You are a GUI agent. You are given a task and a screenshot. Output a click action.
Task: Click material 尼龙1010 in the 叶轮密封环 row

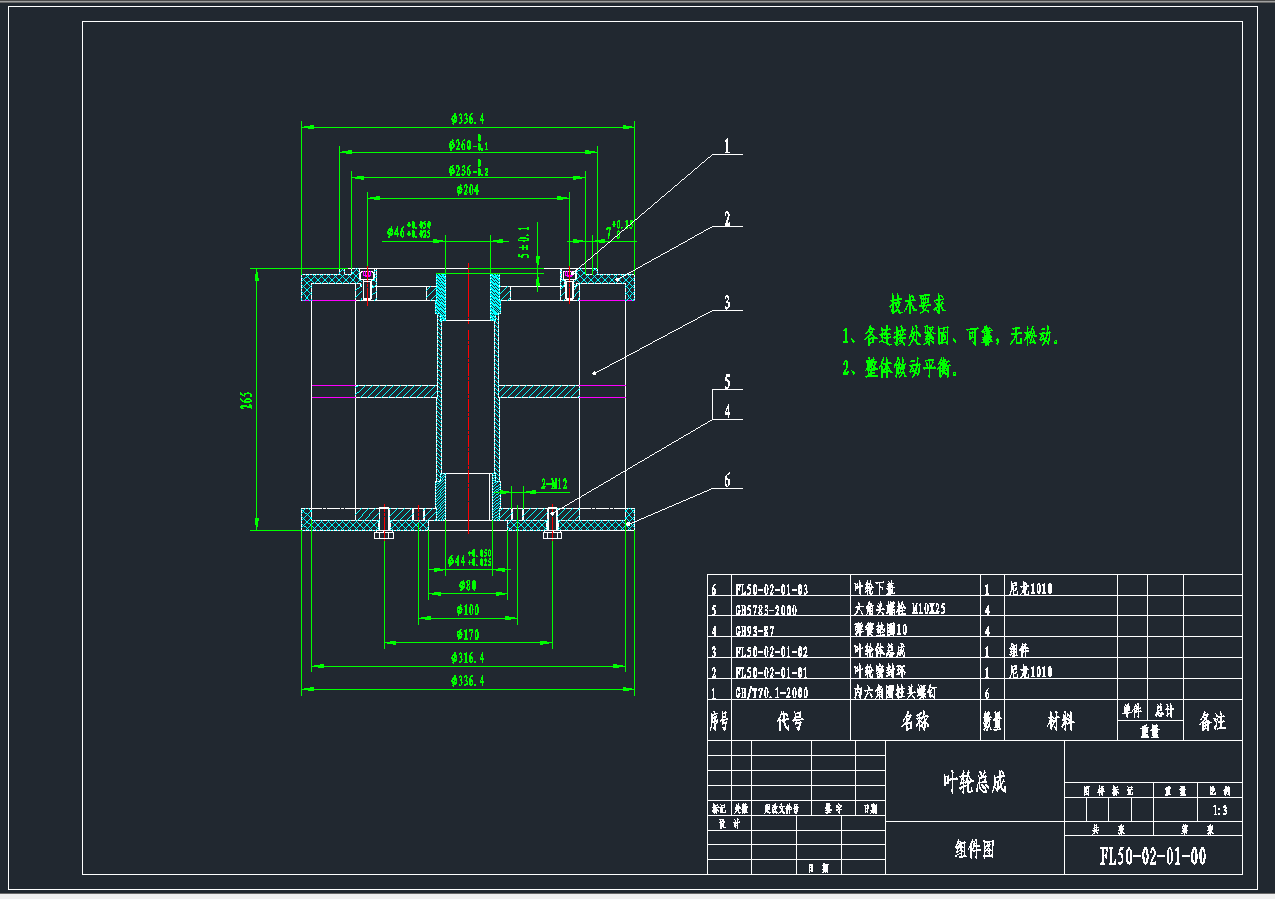point(1031,672)
